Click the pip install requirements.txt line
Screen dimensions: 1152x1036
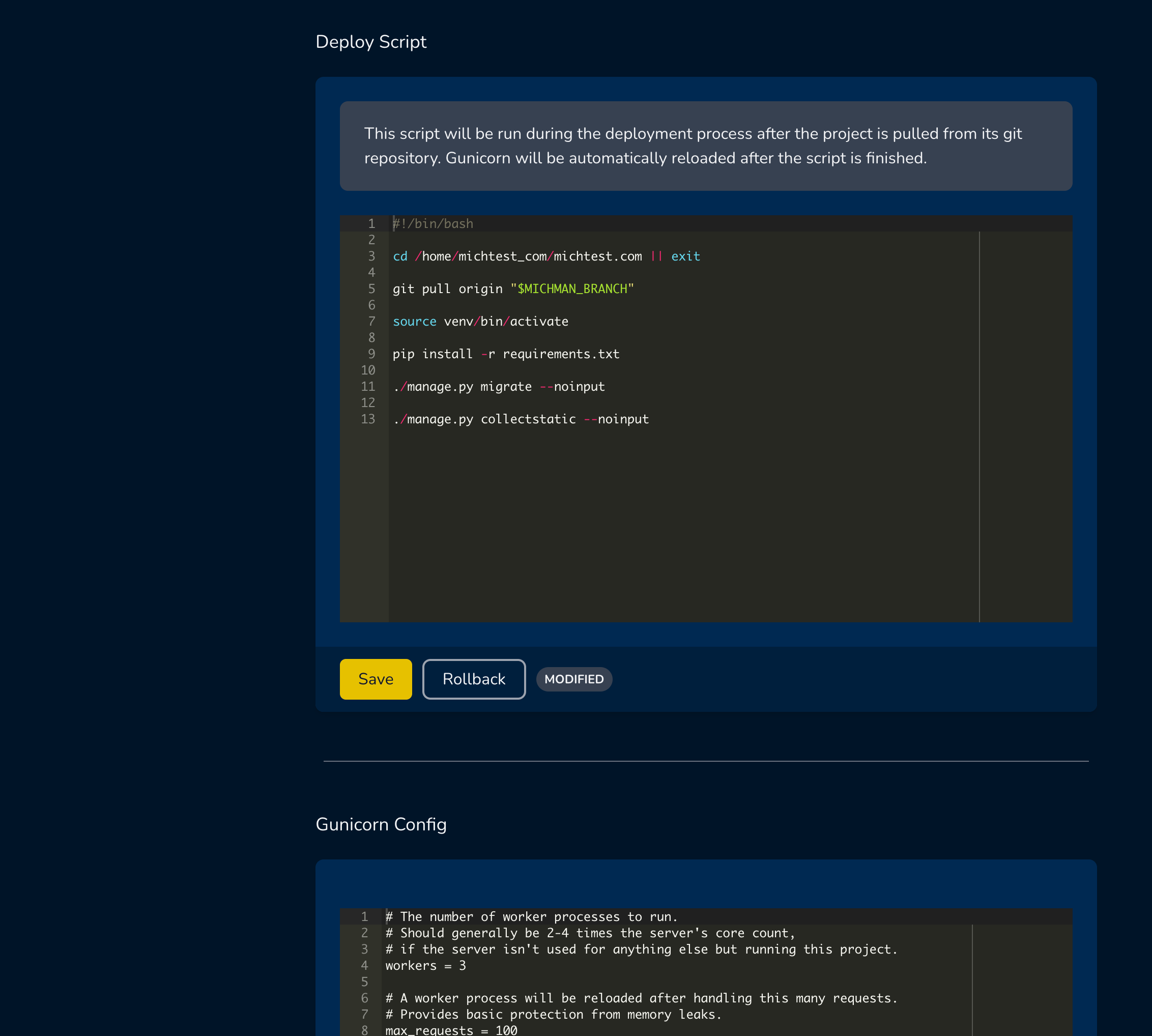505,354
